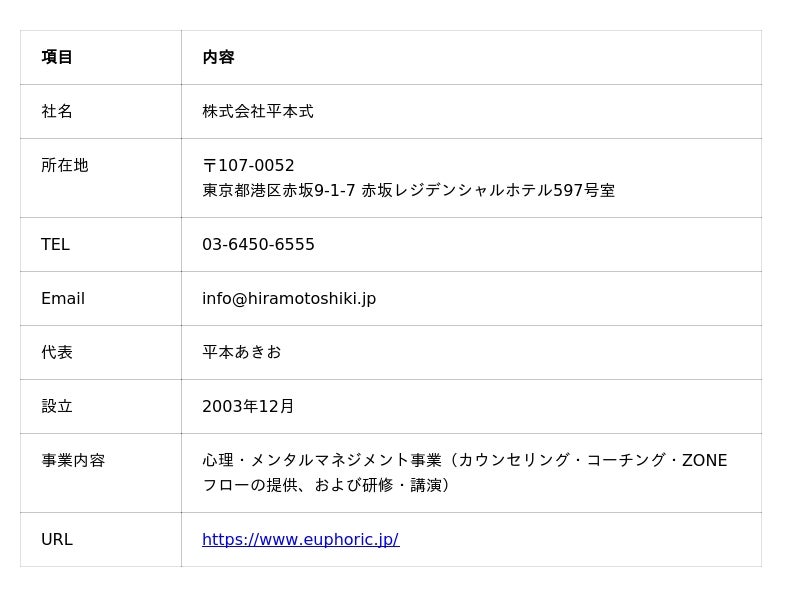800x597 pixels.
Task: Click the 事業内容 row label
Action: coord(73,460)
